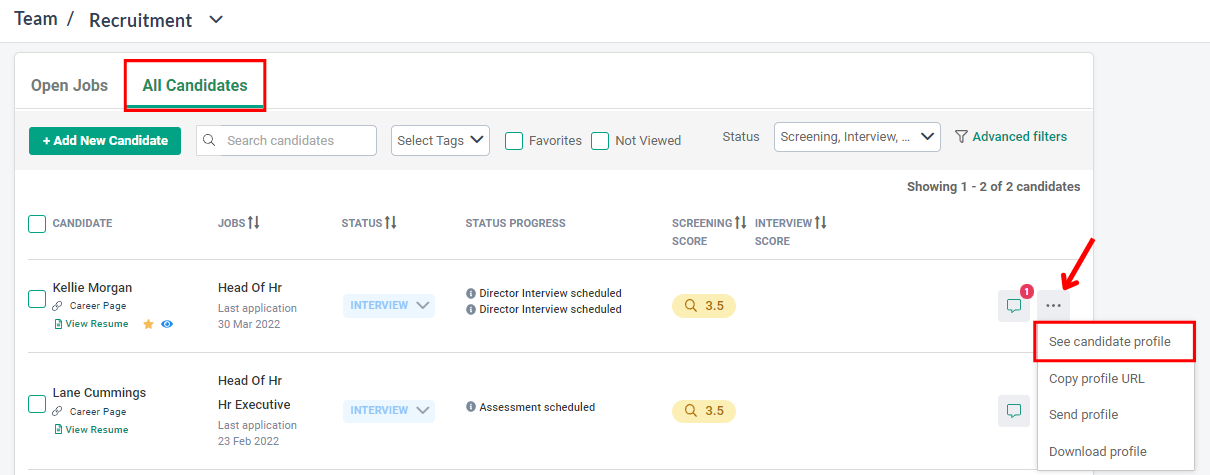Open the Select Tags dropdown
The image size is (1210, 475).
tap(440, 140)
